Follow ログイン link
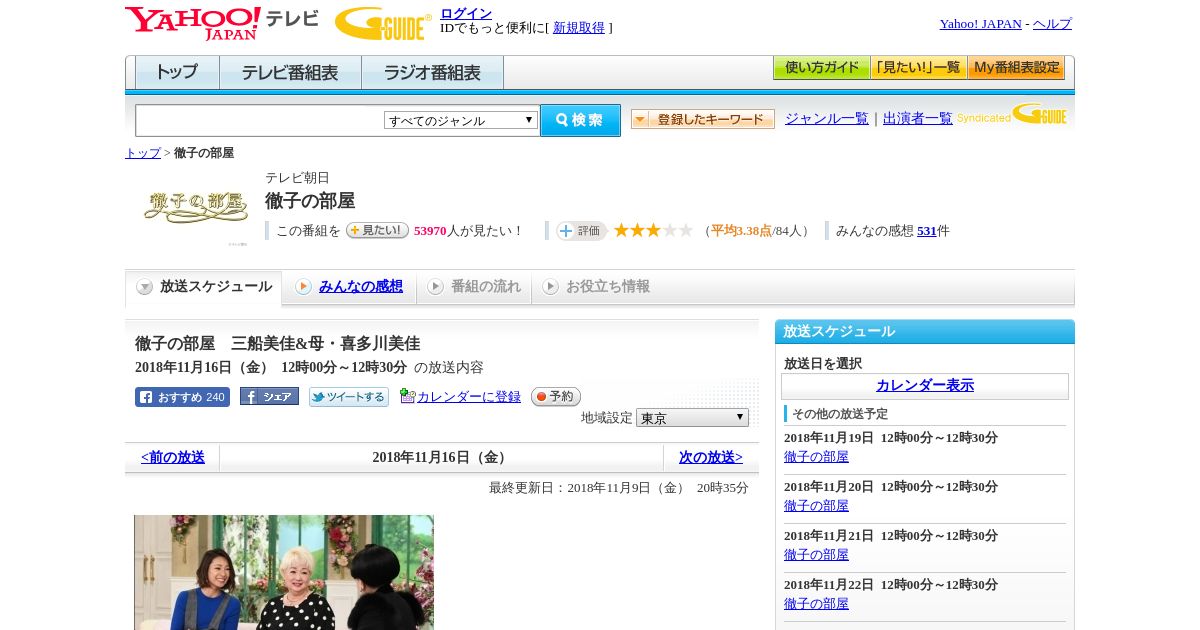 point(466,13)
